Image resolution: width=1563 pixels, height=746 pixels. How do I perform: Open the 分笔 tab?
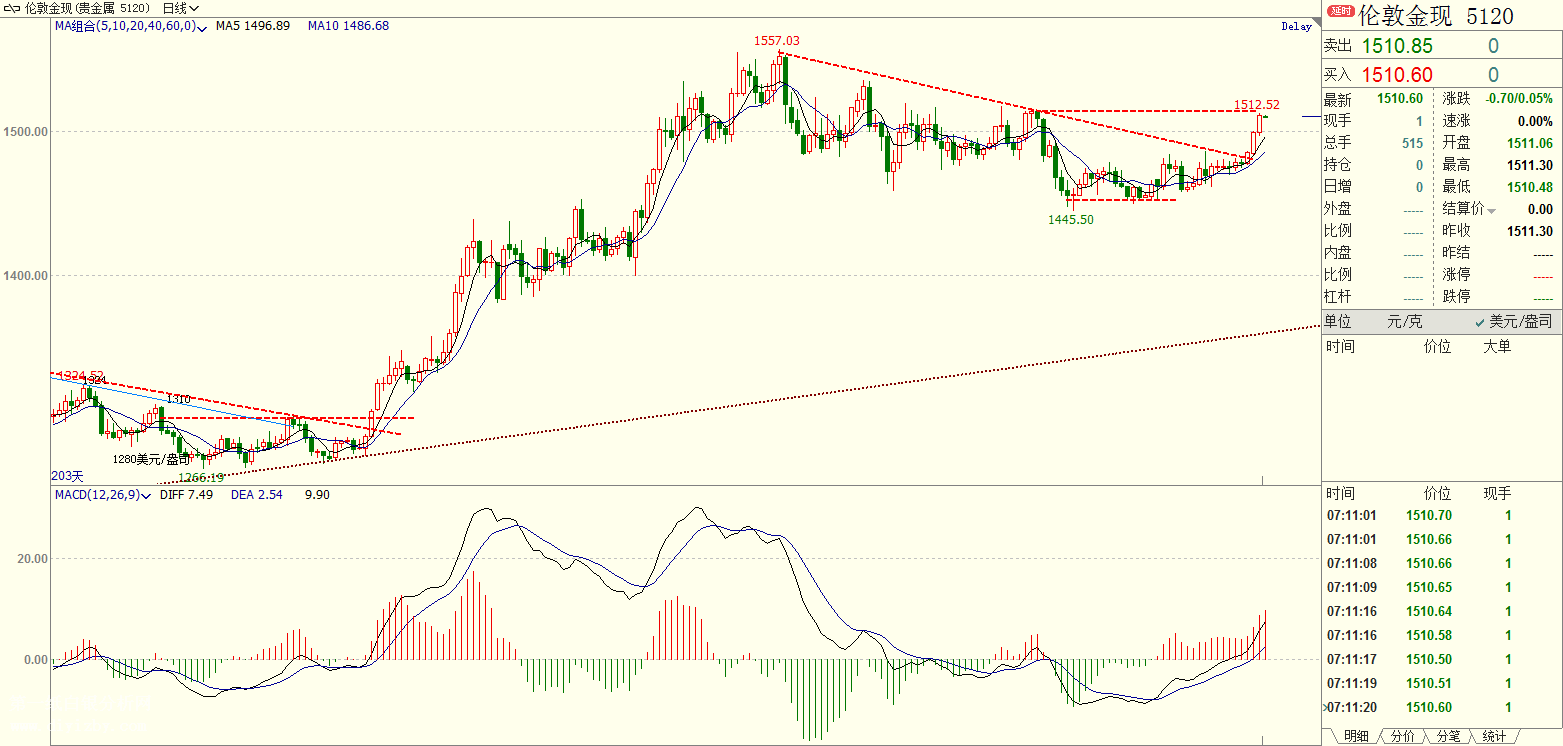(1447, 736)
